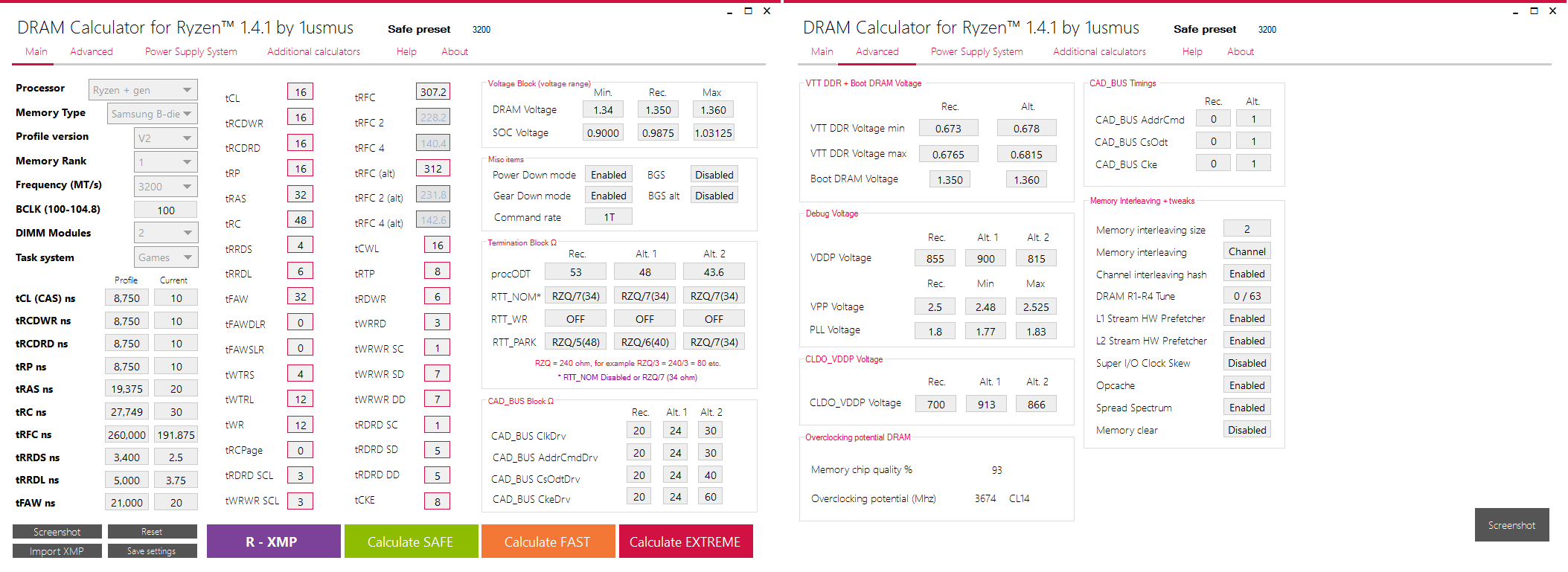Click the R - XMP button
The image size is (1568, 572).
click(273, 542)
